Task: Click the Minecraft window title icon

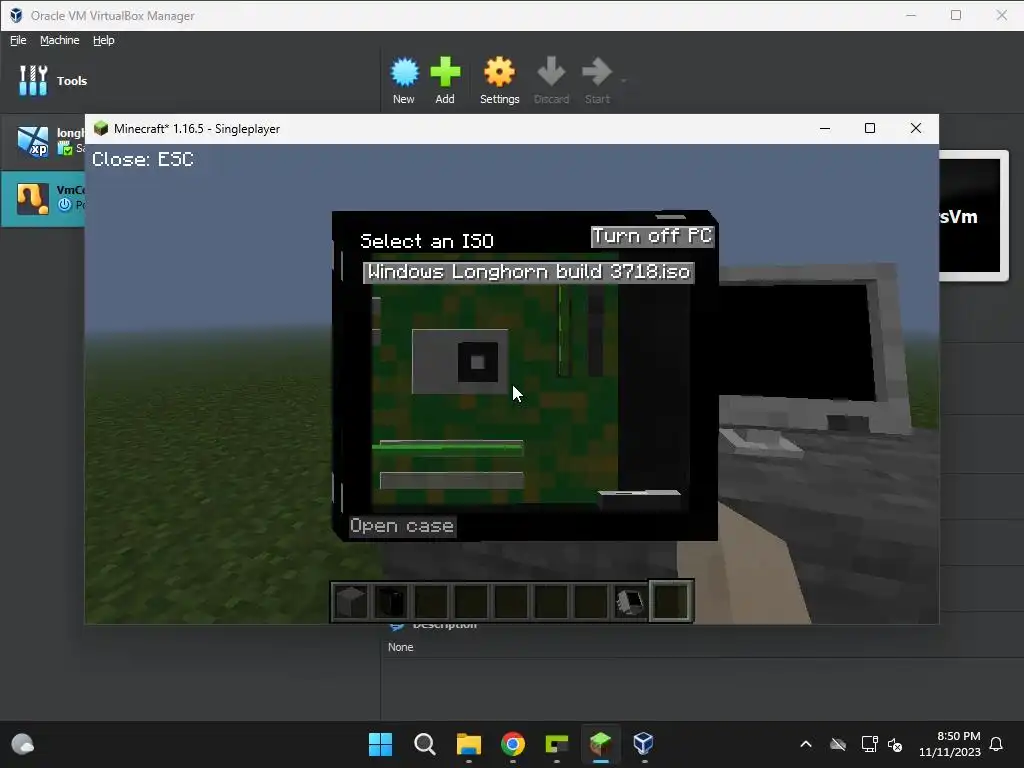Action: click(101, 128)
